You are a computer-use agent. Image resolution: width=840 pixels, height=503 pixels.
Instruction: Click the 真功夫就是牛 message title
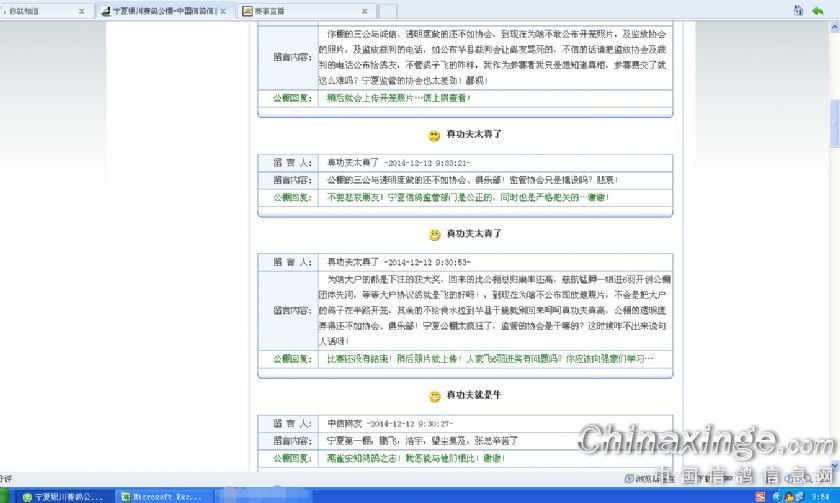coord(474,396)
